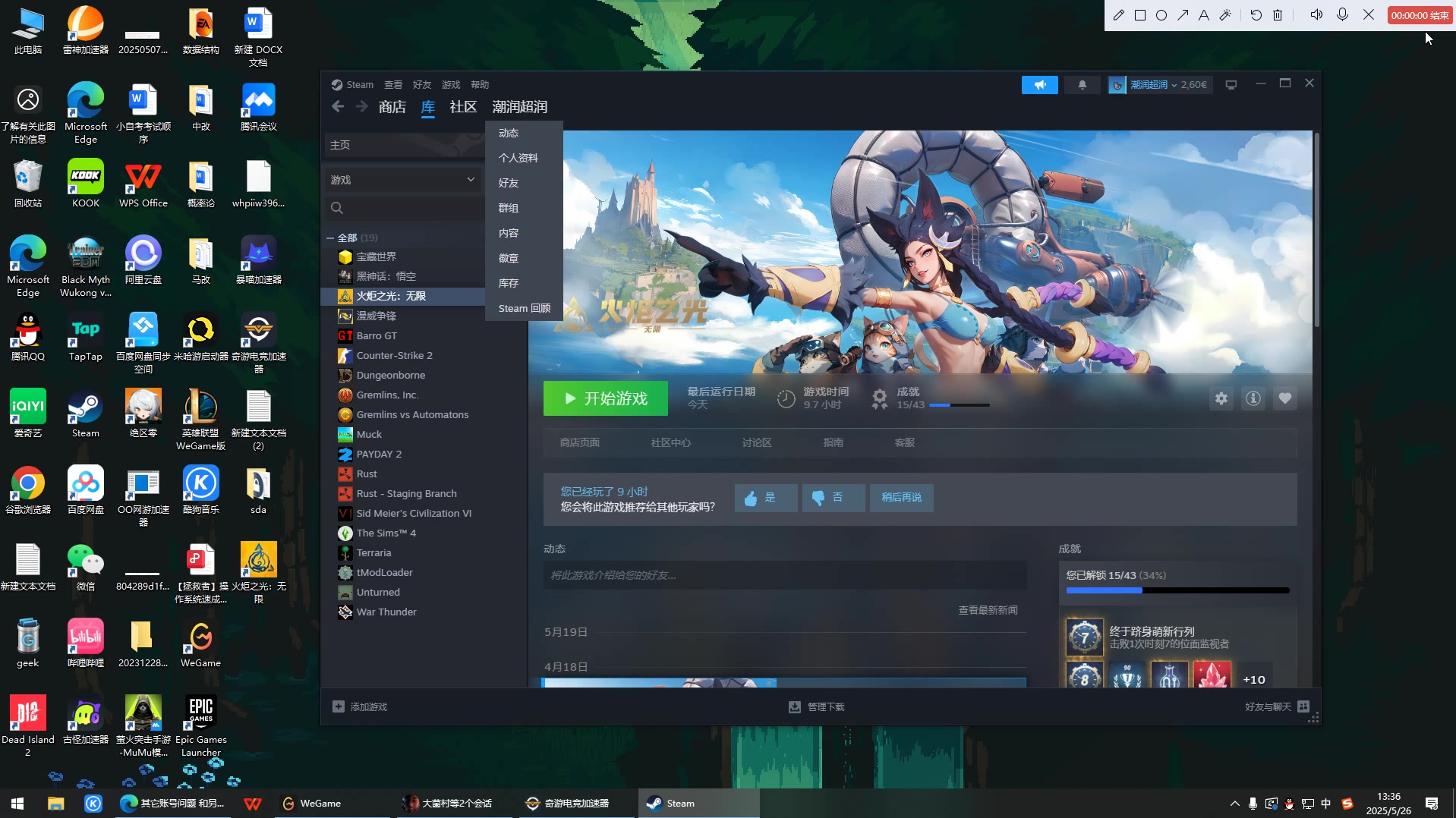Click the Steam page vertical scrollbar
Viewport: 1456px width, 818px height.
[x=1316, y=231]
